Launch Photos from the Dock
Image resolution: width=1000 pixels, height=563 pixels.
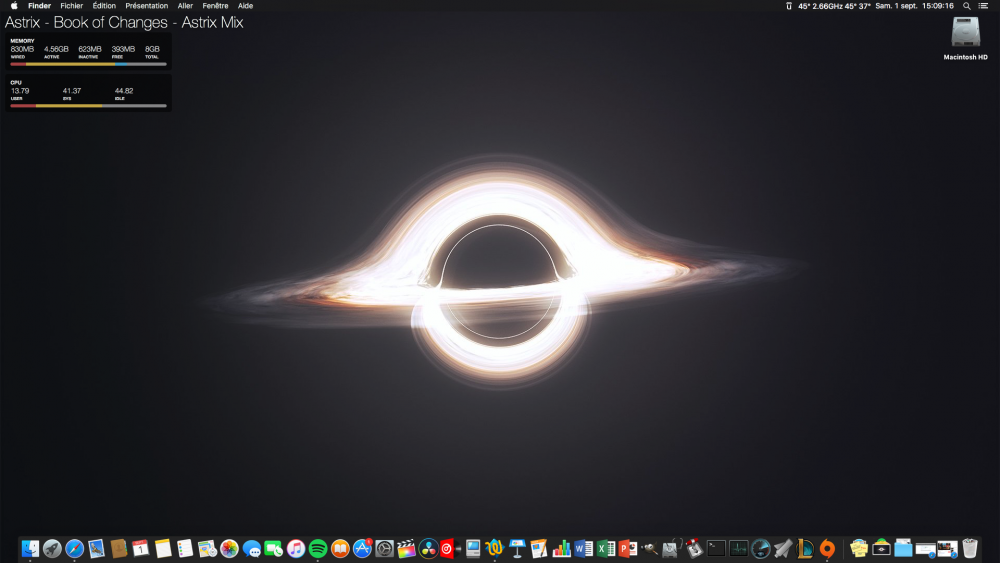[229, 548]
